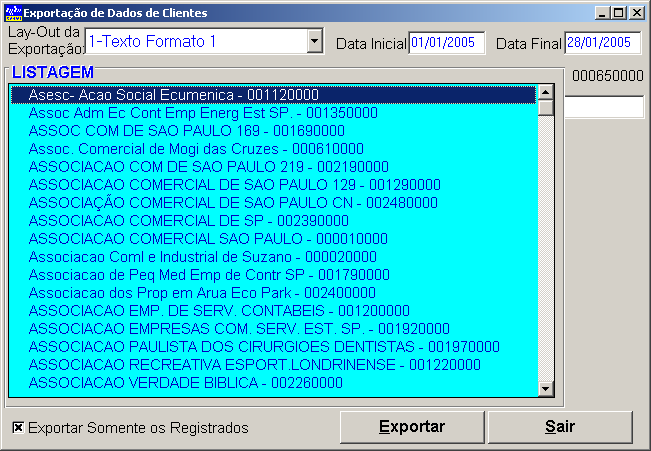Select Assoc Adm Ec Cont Emp Energ row
The image size is (651, 451).
pyautogui.click(x=273, y=113)
